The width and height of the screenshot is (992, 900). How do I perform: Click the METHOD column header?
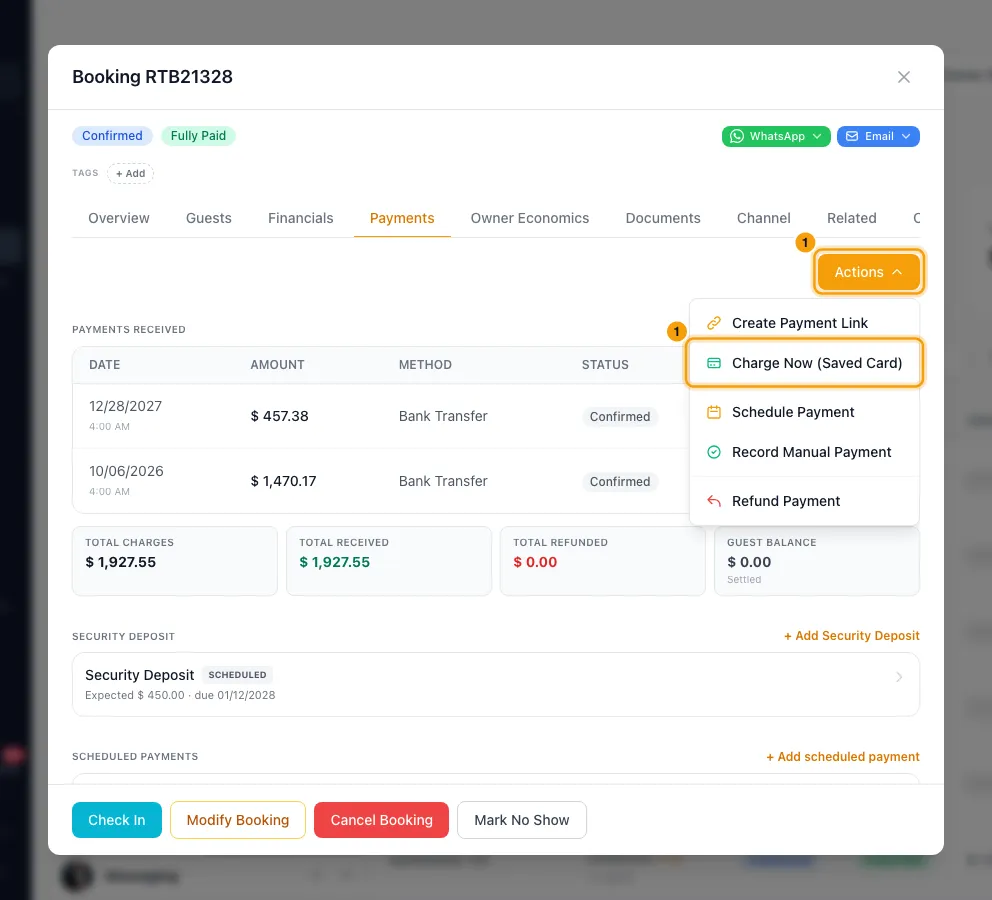(x=425, y=365)
